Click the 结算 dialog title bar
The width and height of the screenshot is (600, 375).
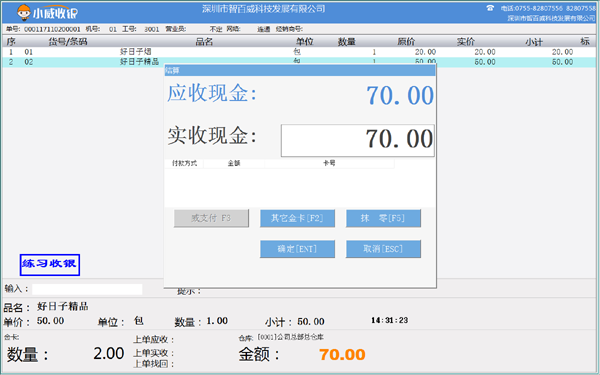pos(300,70)
